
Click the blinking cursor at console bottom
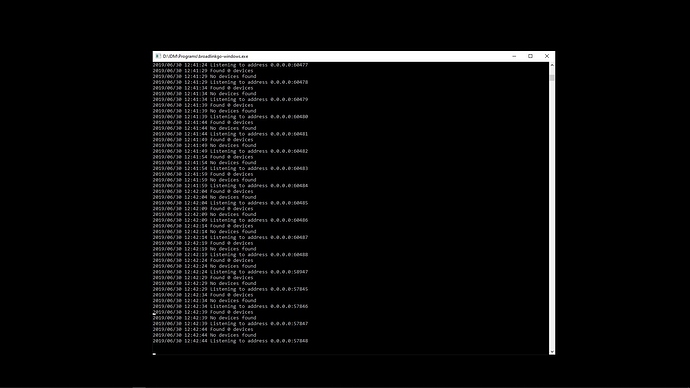point(154,353)
